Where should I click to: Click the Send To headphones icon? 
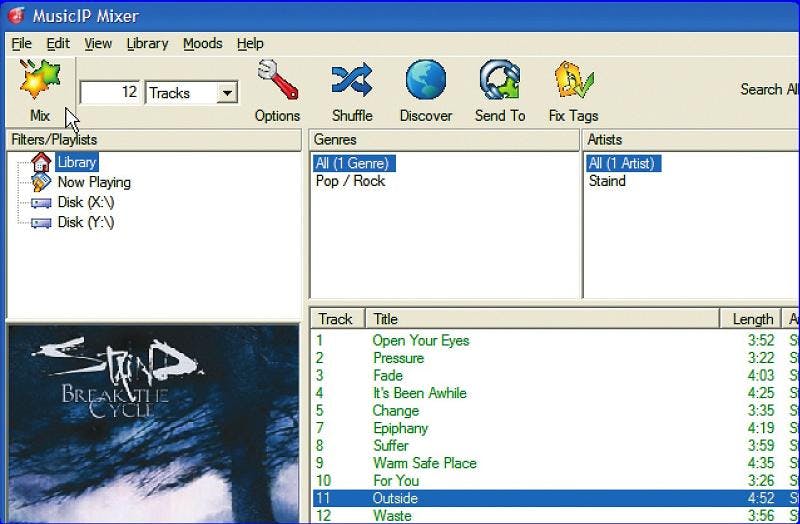[x=500, y=80]
